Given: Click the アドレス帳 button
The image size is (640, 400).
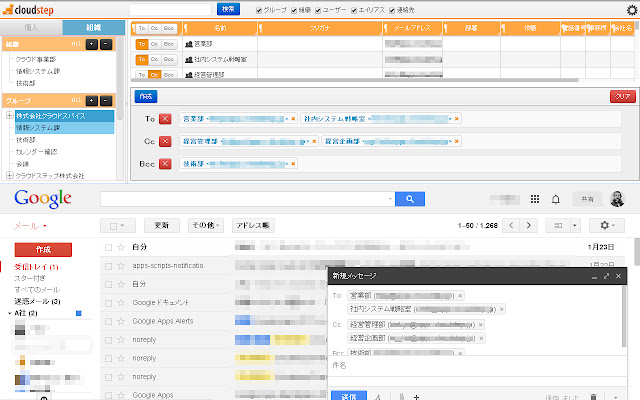Looking at the screenshot, I should (x=253, y=225).
